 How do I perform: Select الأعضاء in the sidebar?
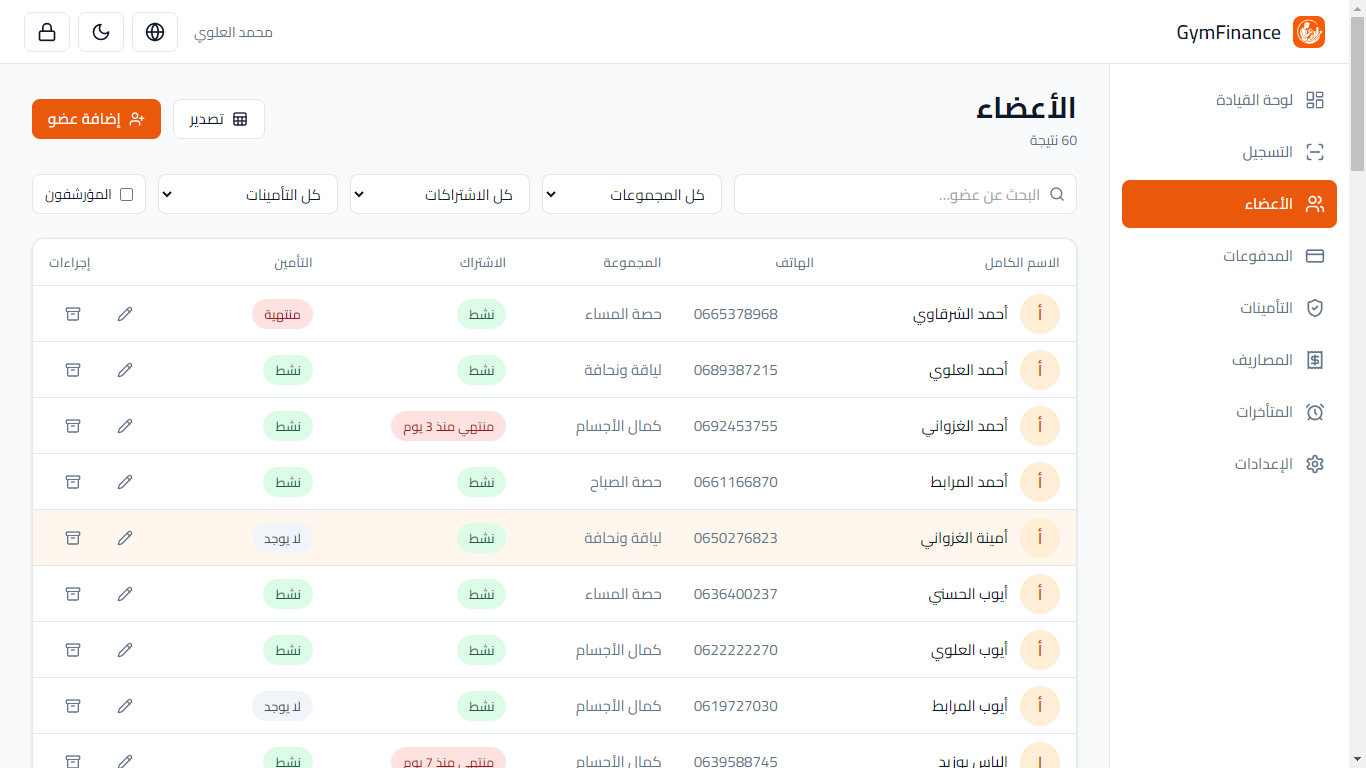point(1229,204)
